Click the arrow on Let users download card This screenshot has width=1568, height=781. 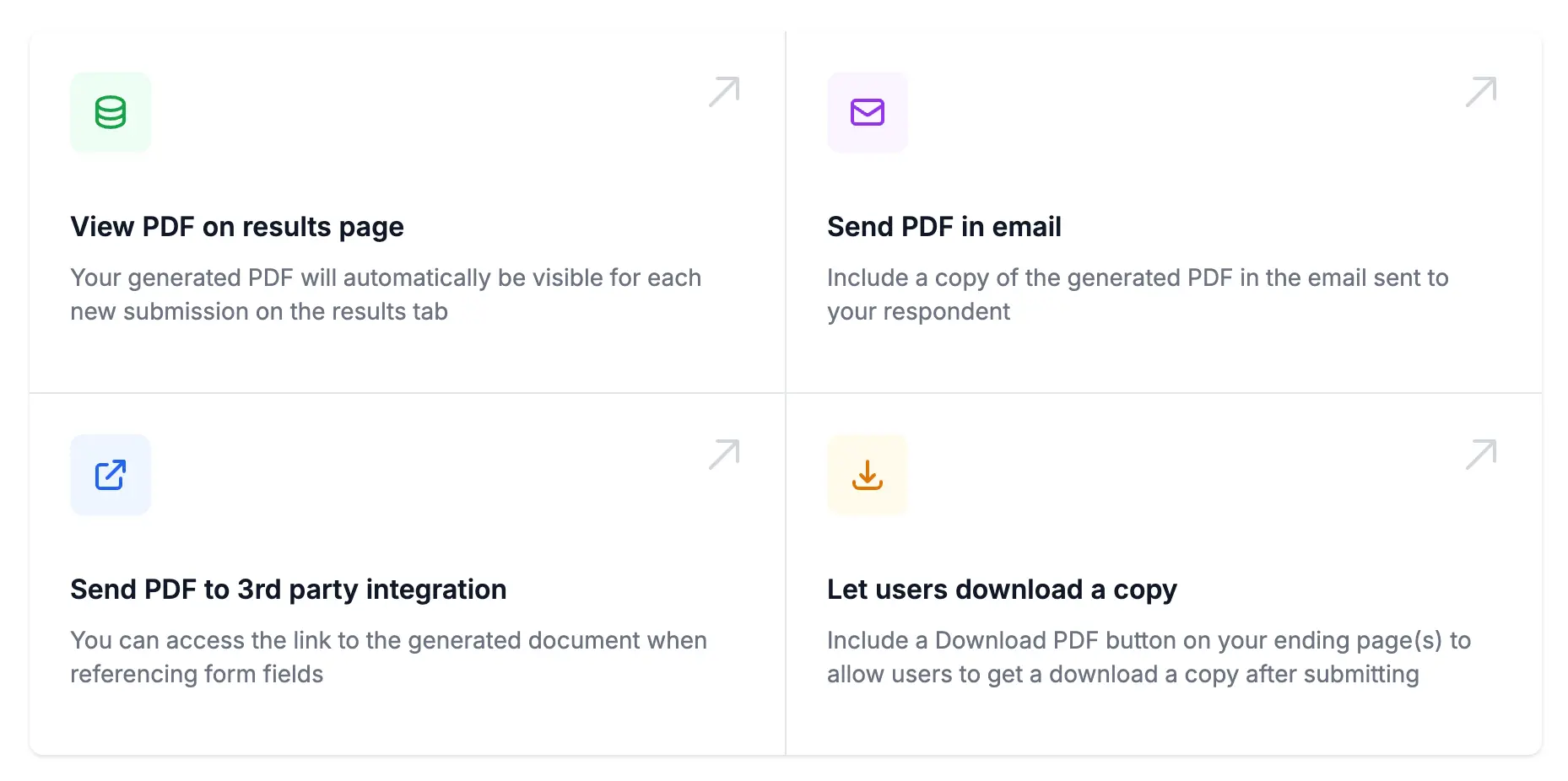[x=1480, y=454]
